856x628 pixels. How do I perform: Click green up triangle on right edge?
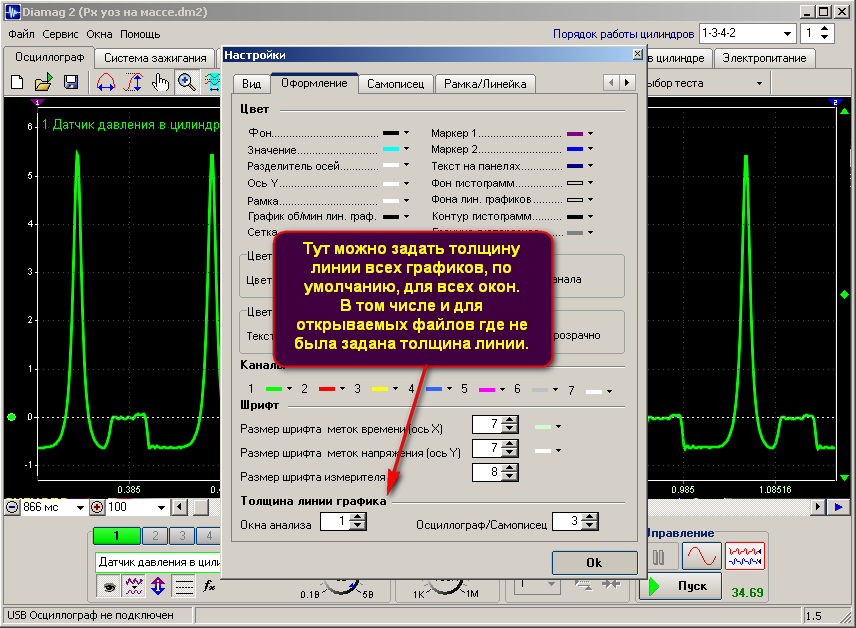tap(845, 111)
